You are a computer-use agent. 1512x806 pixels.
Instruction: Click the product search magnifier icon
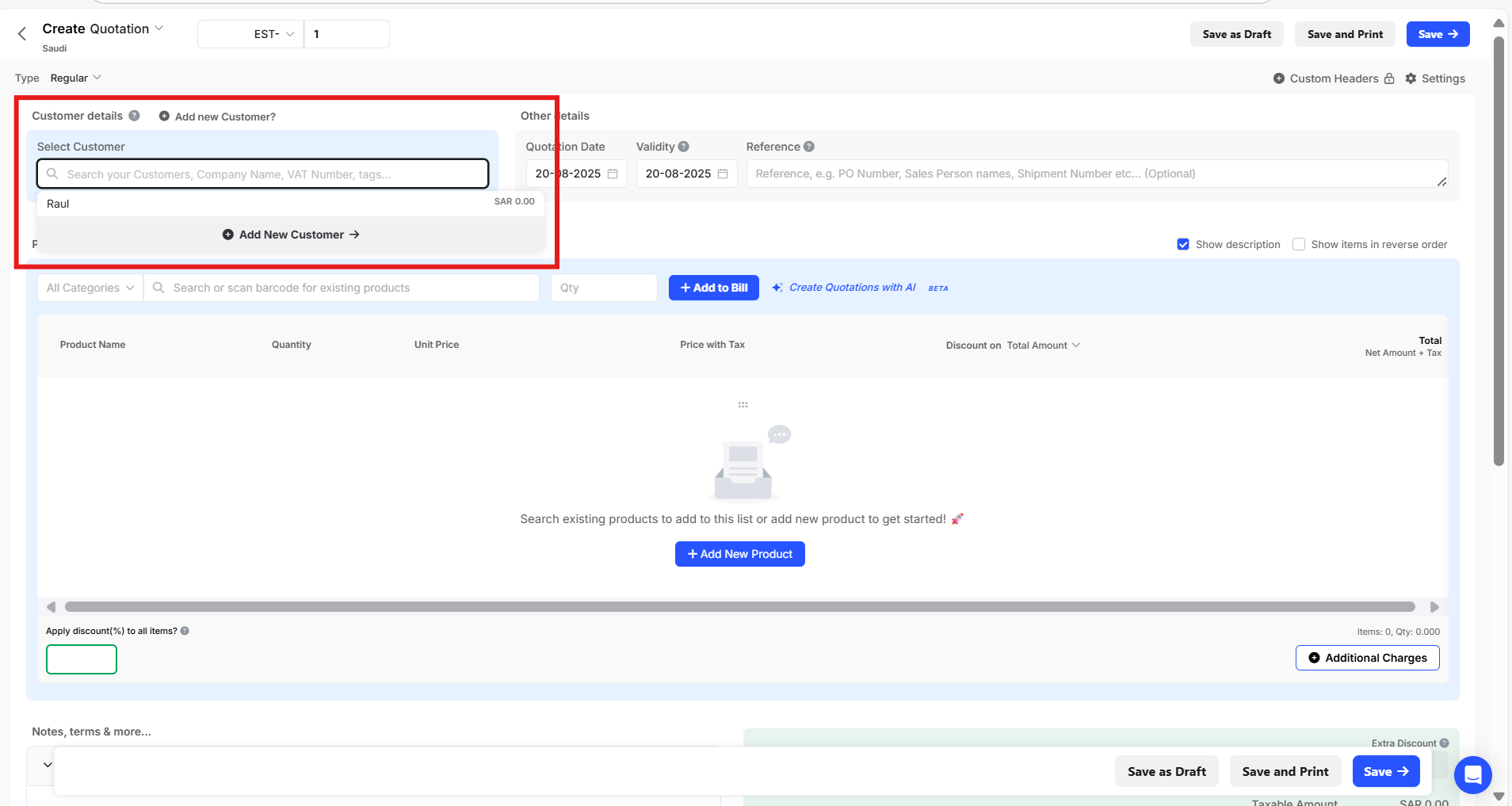pos(158,288)
